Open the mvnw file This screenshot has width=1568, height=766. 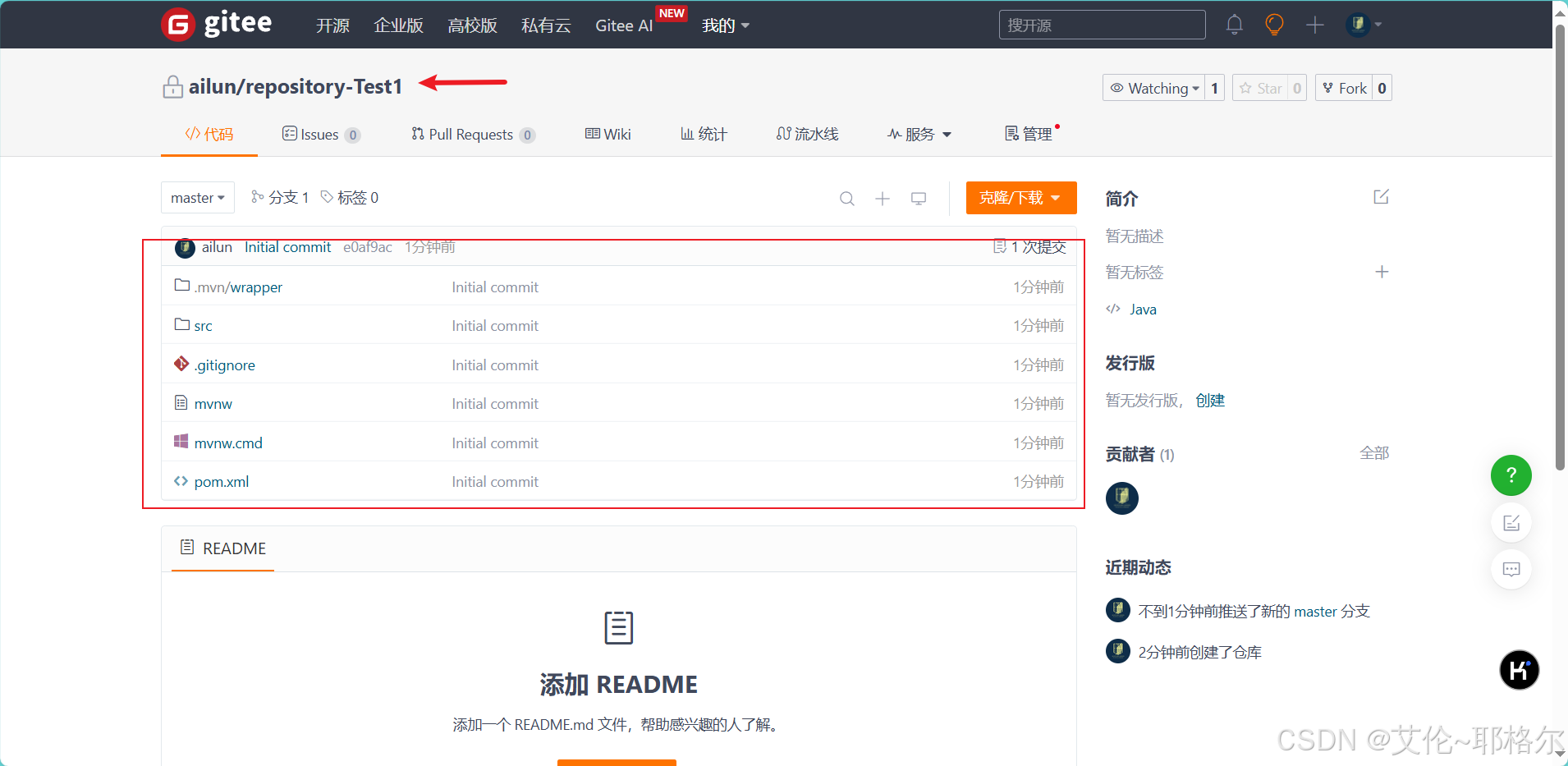(x=213, y=404)
